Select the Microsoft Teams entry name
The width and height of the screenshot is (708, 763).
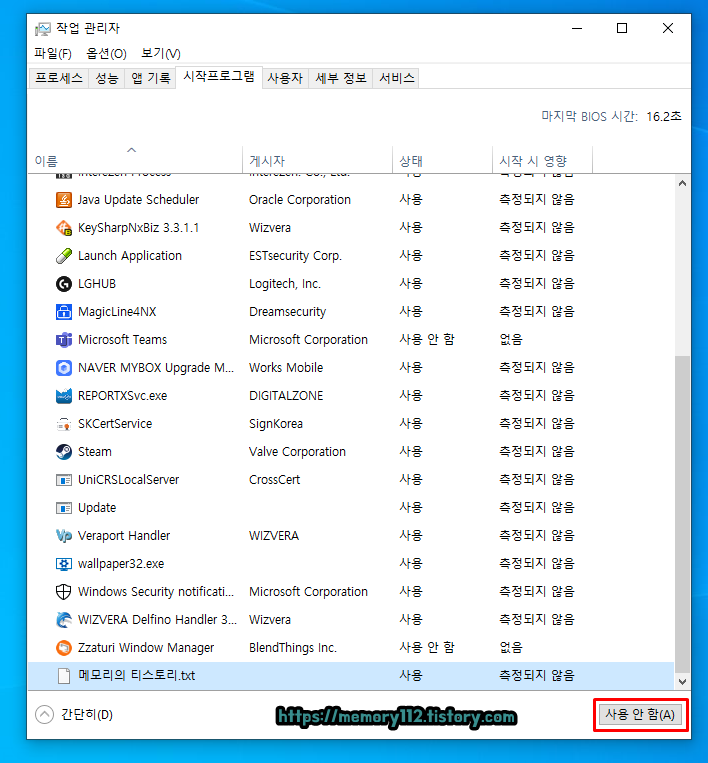click(123, 340)
